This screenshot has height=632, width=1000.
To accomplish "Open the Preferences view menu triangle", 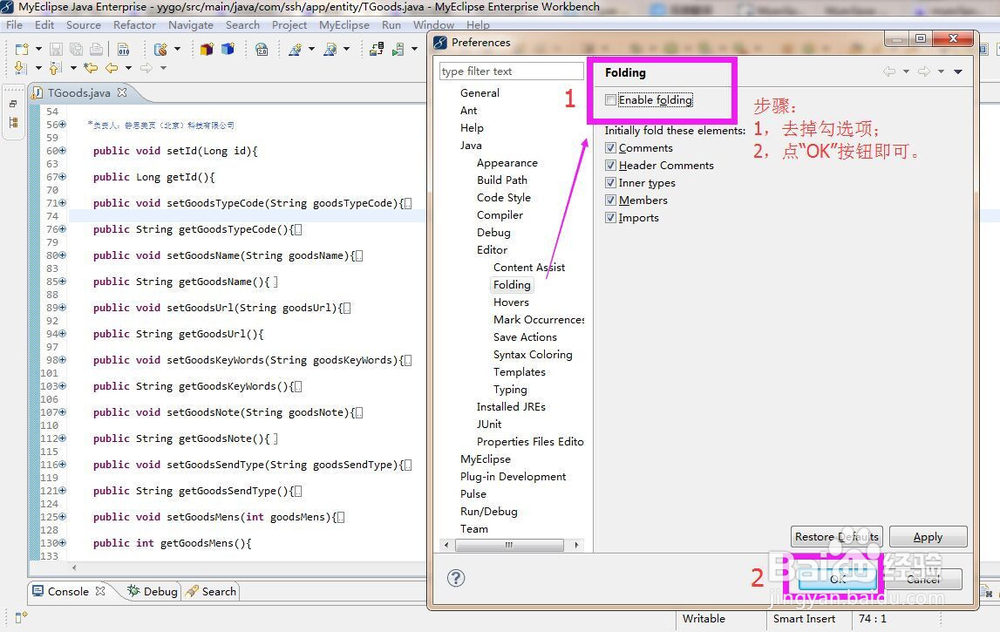I will 958,71.
